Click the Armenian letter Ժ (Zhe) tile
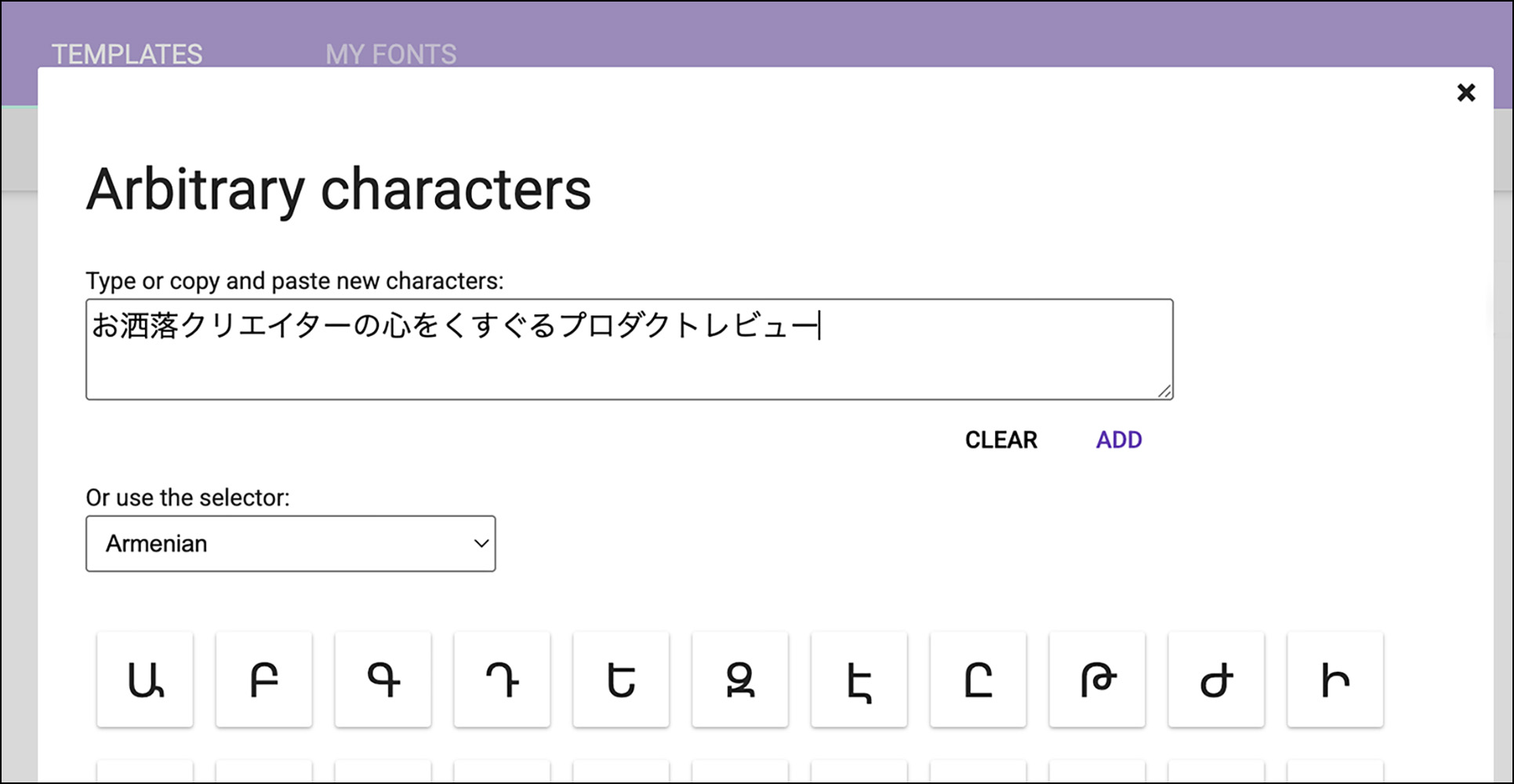1514x784 pixels. coord(1216,680)
